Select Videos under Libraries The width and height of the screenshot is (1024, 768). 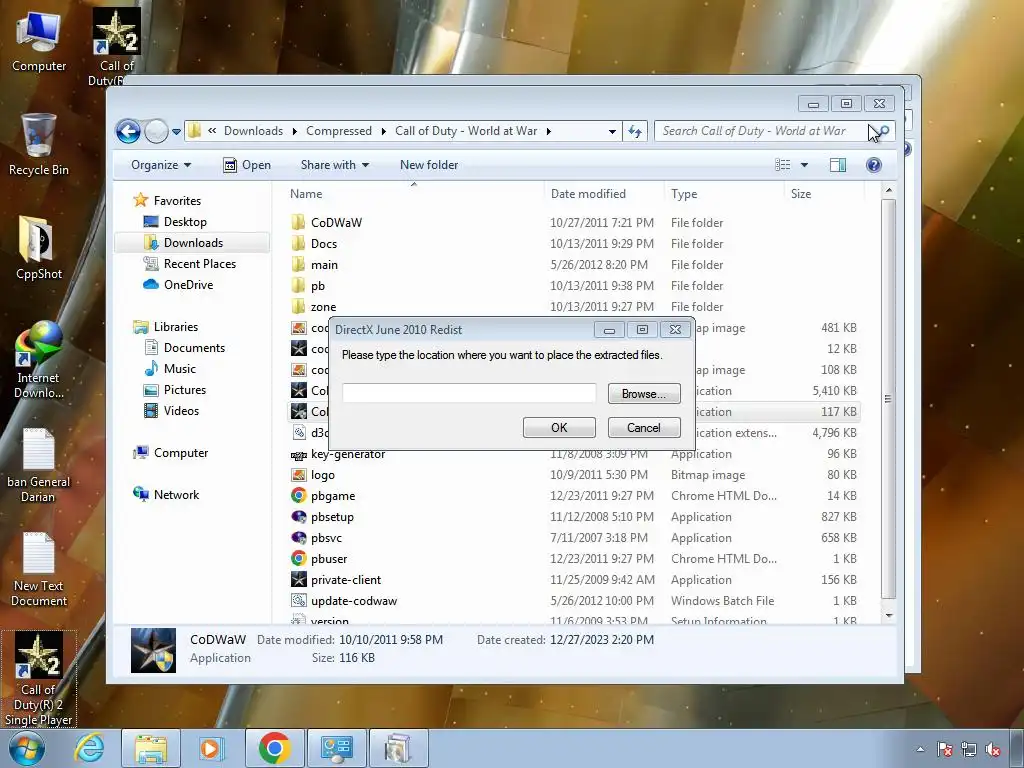click(x=181, y=411)
